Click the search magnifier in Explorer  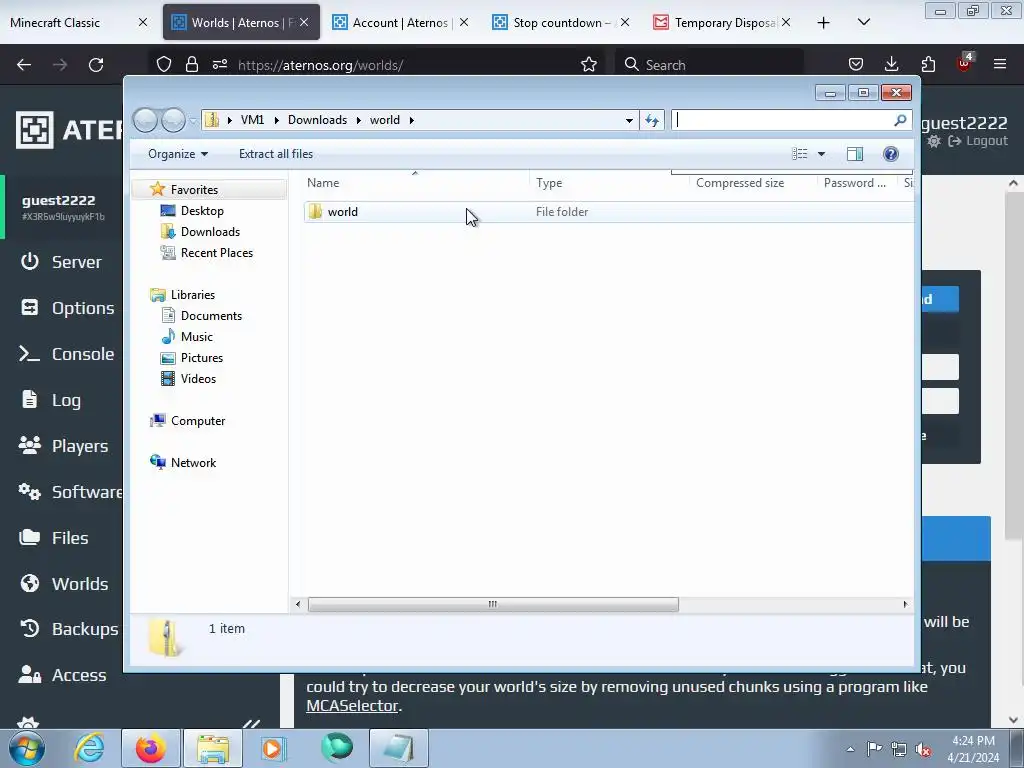click(900, 120)
